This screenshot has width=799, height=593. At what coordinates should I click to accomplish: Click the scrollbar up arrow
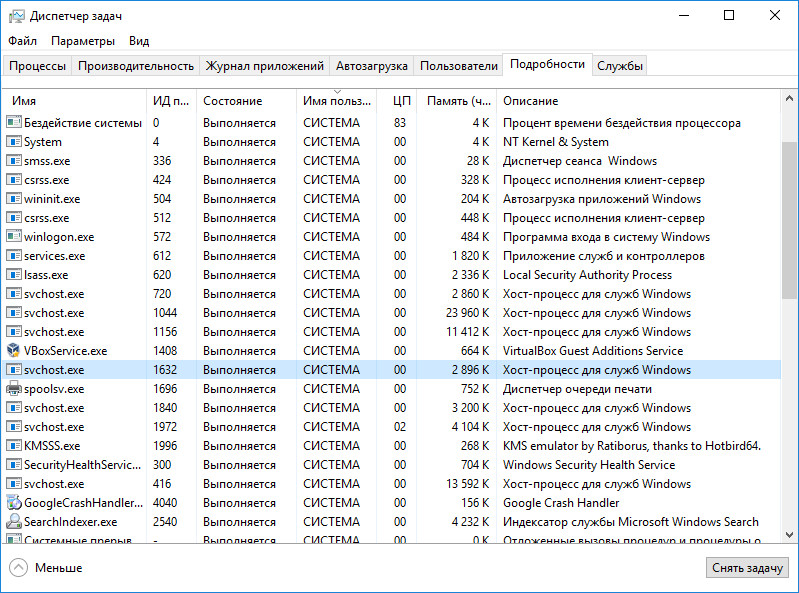[x=789, y=98]
